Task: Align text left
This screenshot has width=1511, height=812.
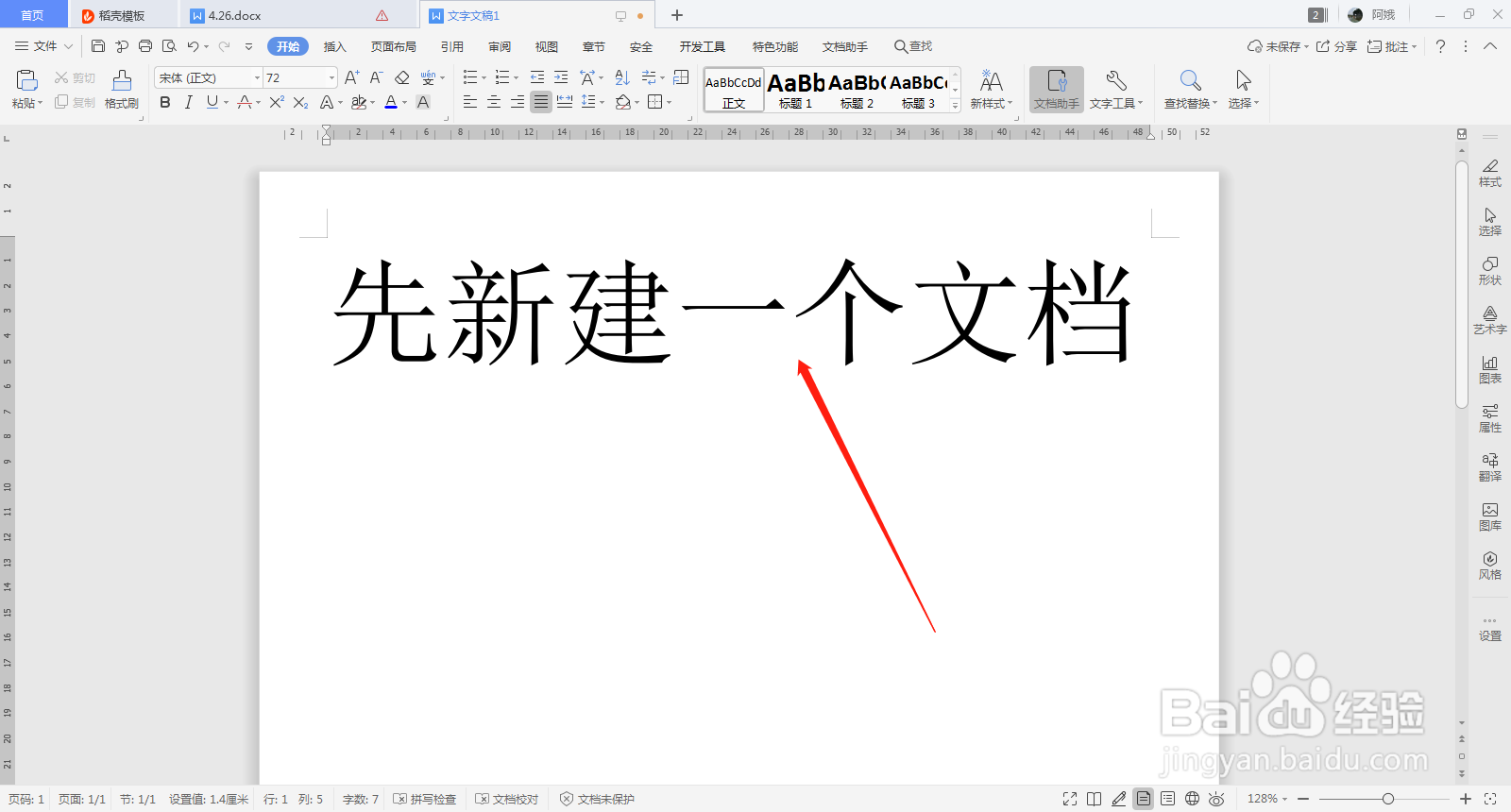Action: (x=470, y=102)
